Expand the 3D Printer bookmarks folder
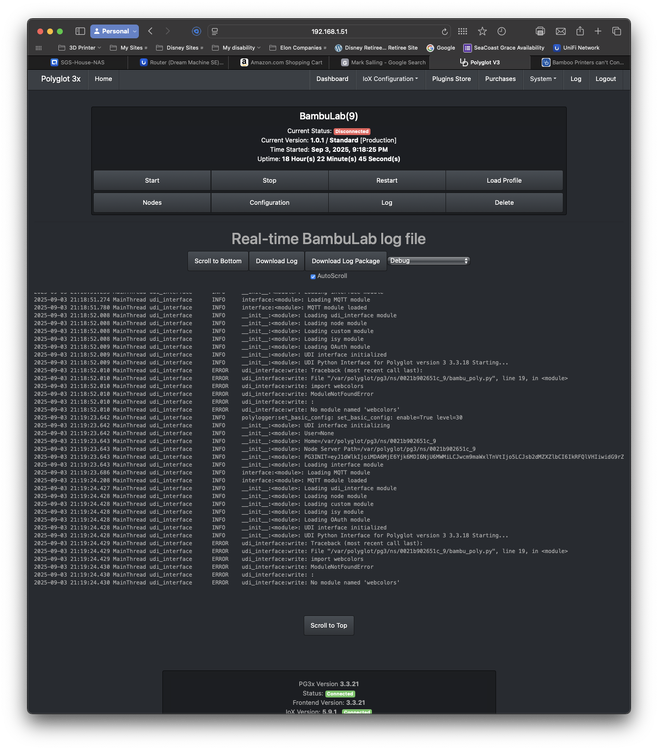The image size is (658, 750). 79,48
